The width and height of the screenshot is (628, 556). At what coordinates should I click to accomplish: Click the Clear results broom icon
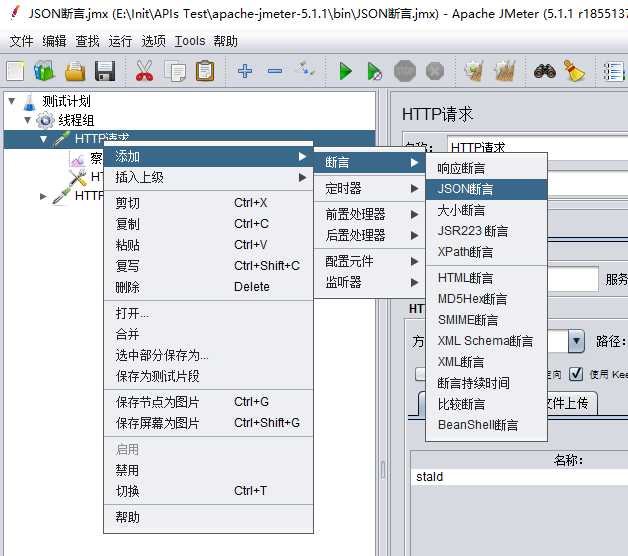(475, 71)
